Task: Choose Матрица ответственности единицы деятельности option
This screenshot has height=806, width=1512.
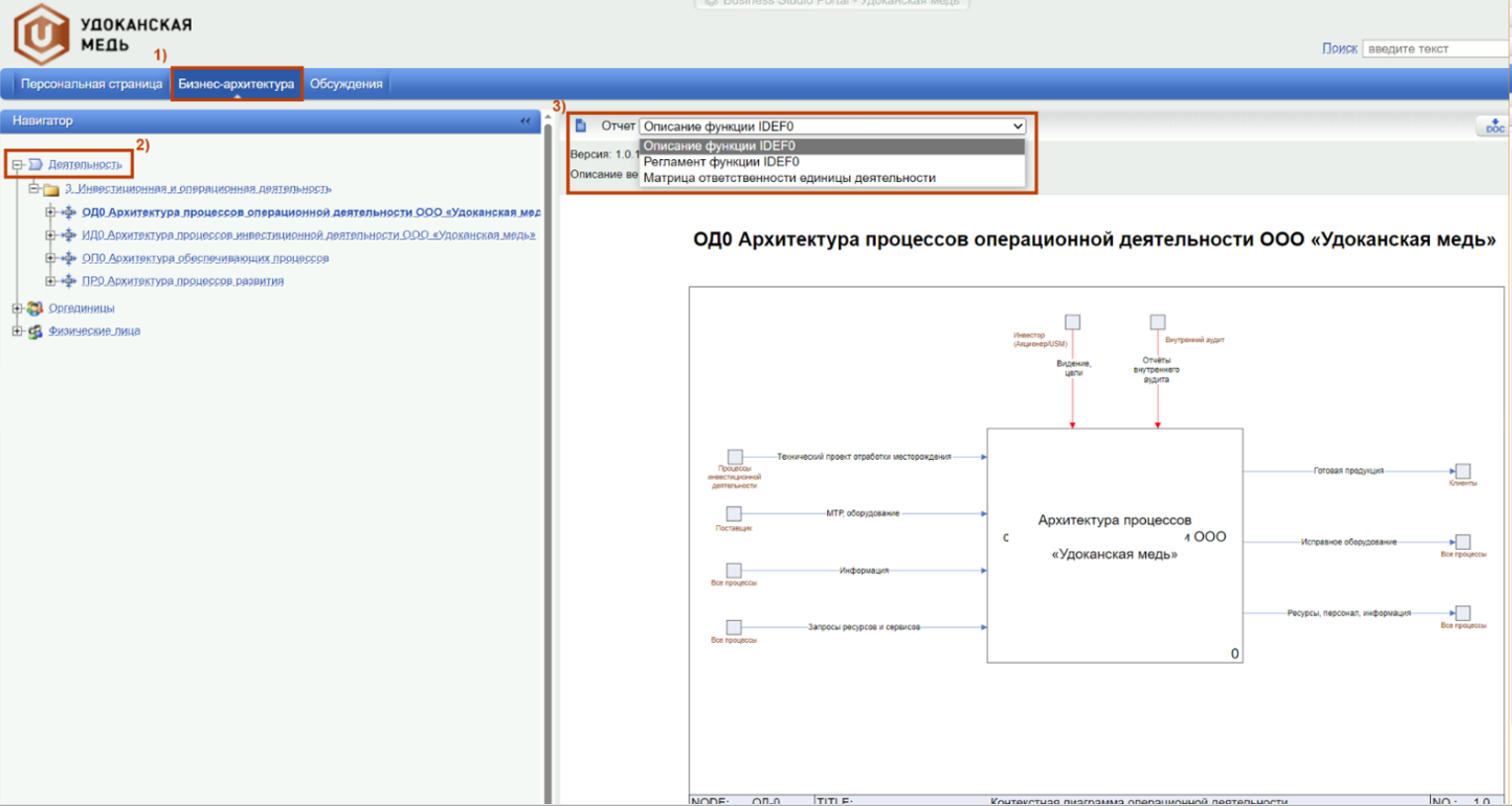Action: 789,178
